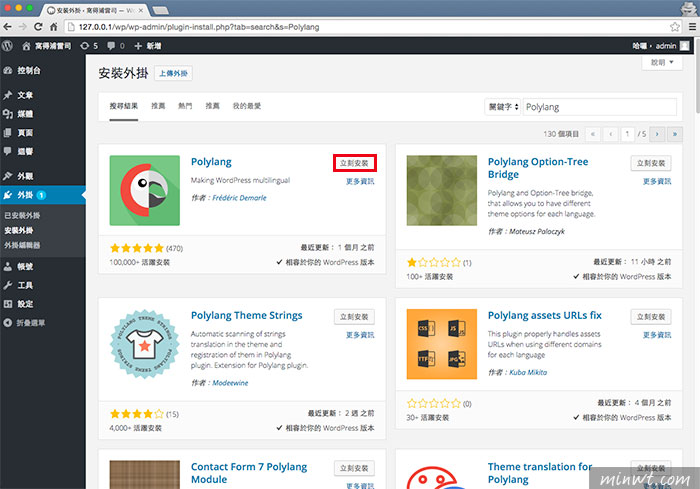Click the browser forward arrow
The height and width of the screenshot is (489, 700).
point(22,27)
